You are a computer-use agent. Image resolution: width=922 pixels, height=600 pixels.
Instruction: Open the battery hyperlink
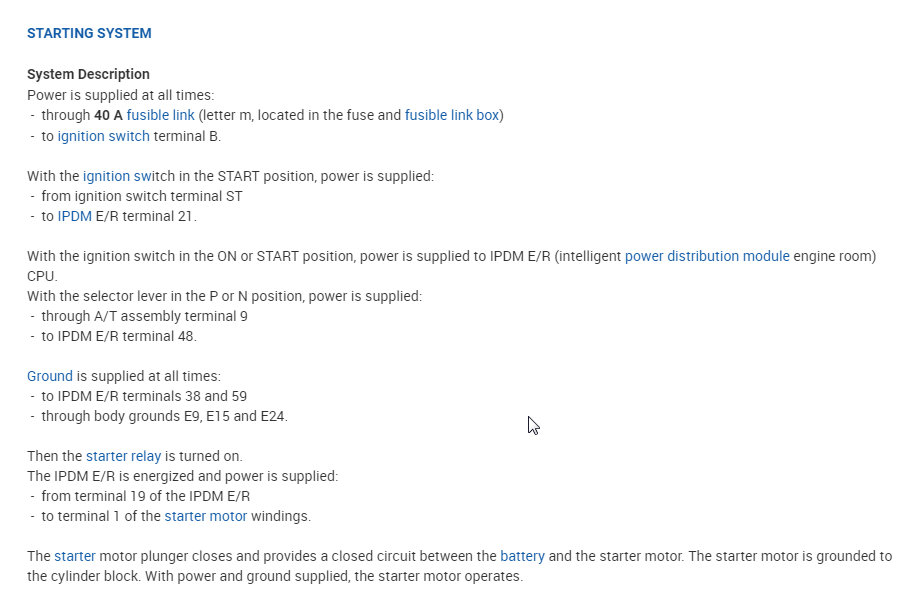(x=523, y=556)
